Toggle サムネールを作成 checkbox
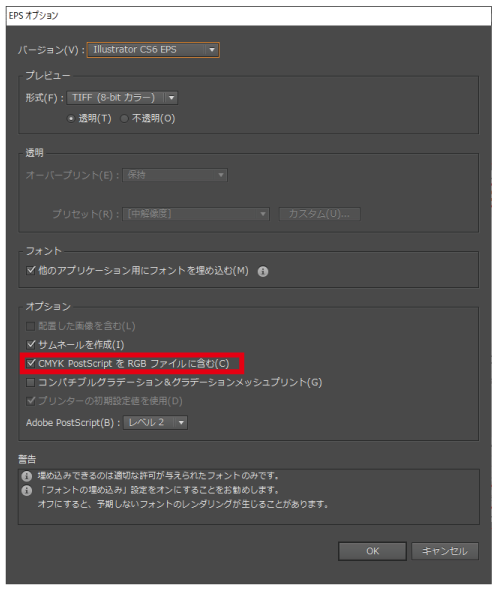Viewport: 495px width, 589px height. pyautogui.click(x=31, y=344)
